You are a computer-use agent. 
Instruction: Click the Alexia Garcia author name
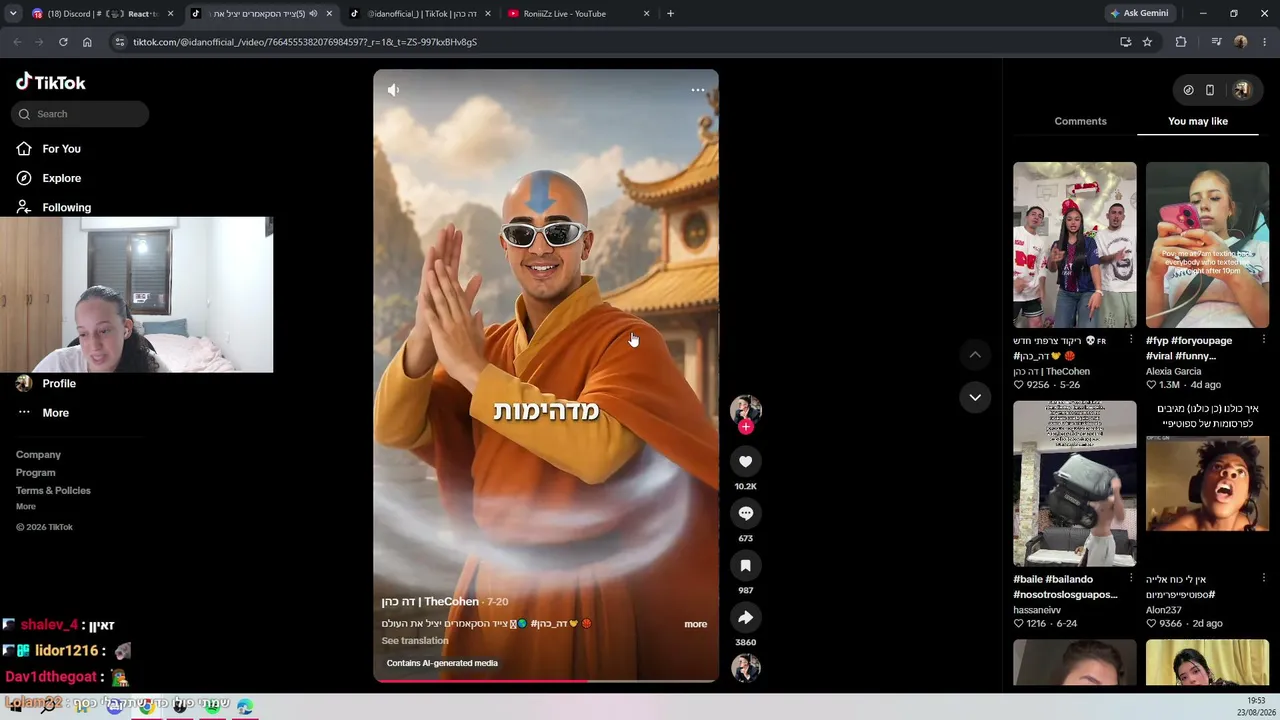pos(1173,372)
